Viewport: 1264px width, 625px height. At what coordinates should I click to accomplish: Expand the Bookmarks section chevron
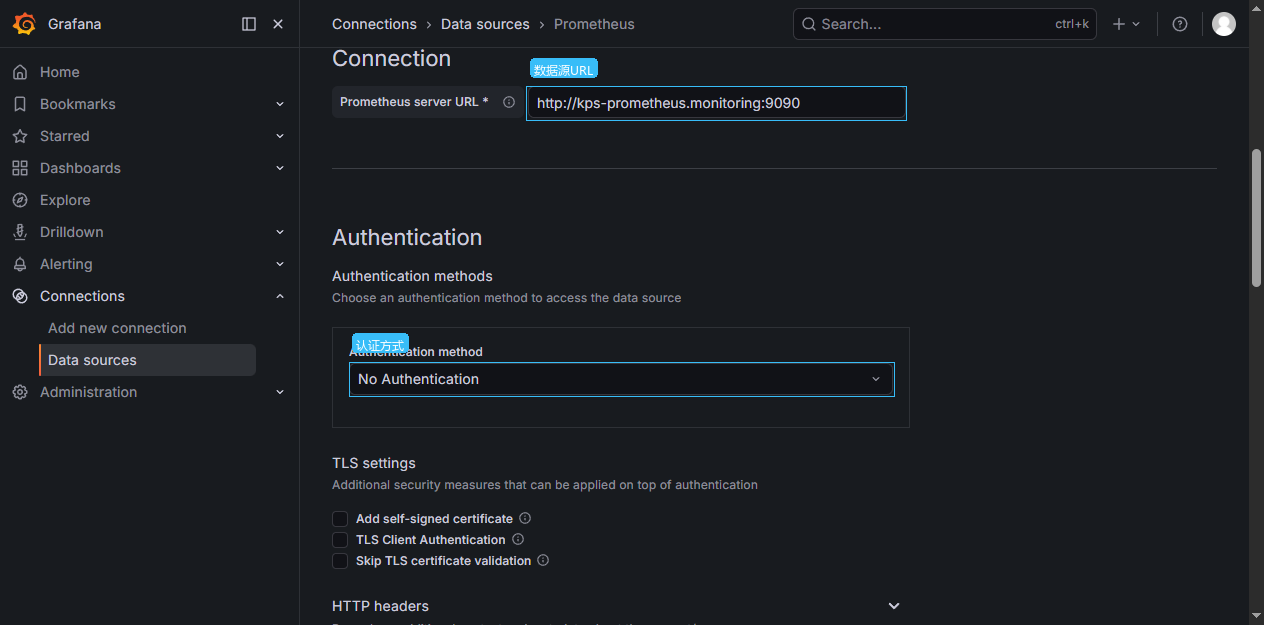tap(280, 104)
